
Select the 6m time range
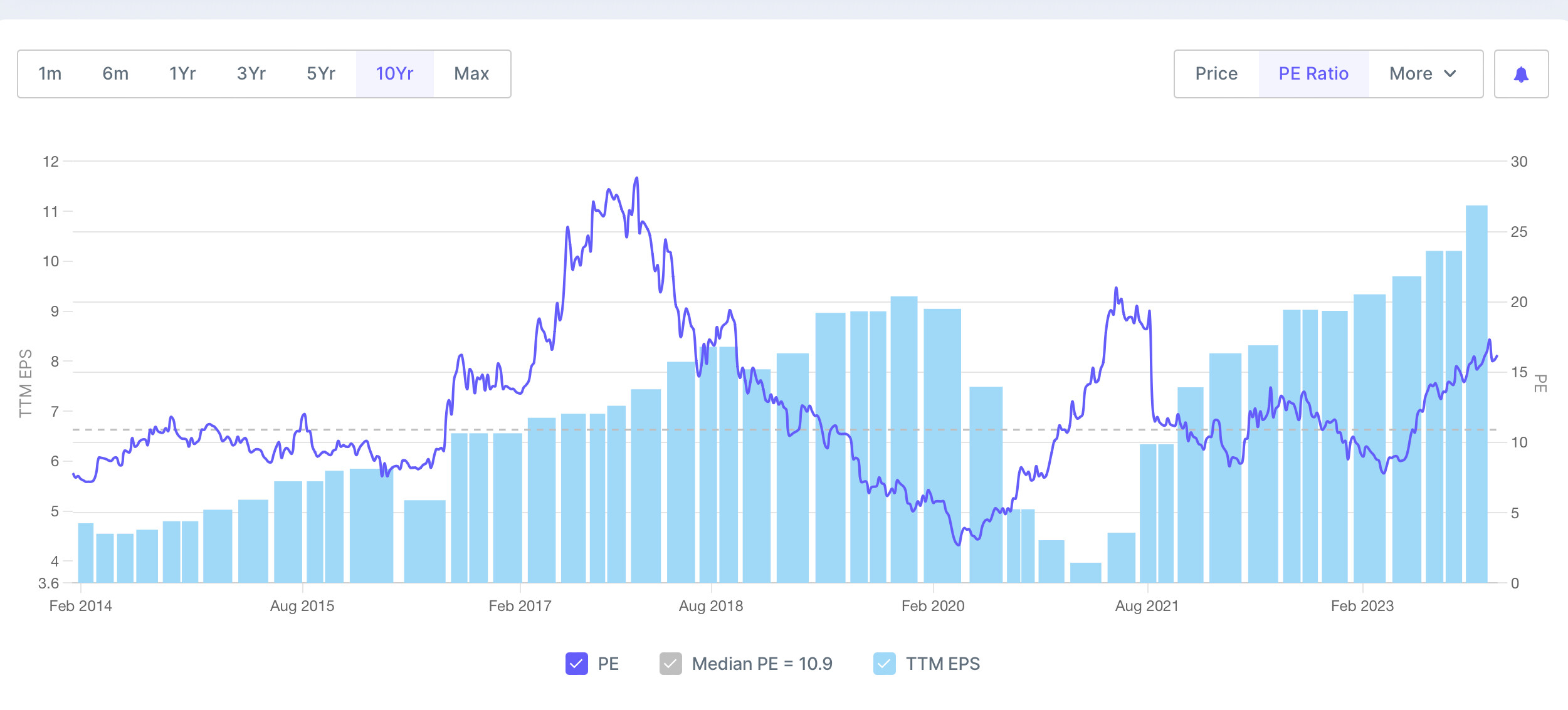[115, 74]
